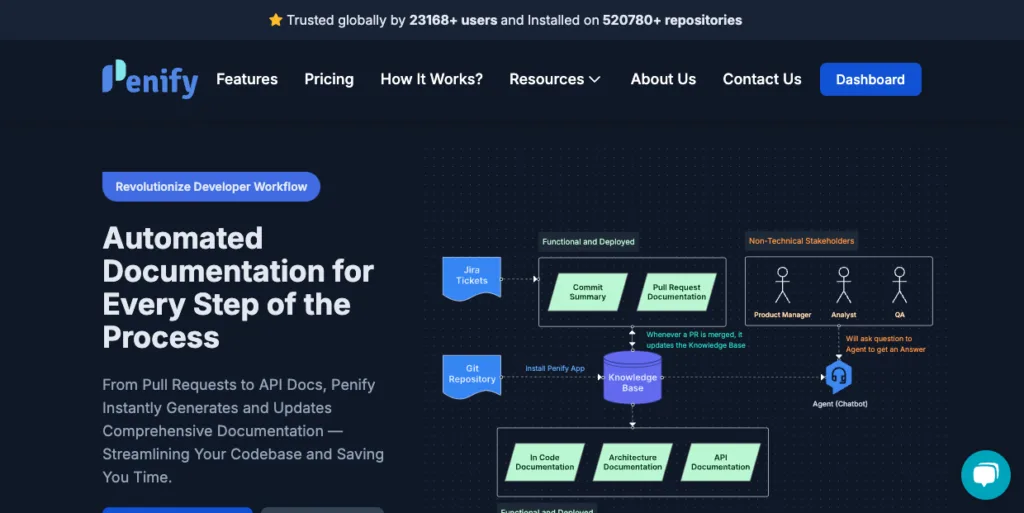Screen dimensions: 1024x513
Task: Click the Architecture Documentation box
Action: 632,462
